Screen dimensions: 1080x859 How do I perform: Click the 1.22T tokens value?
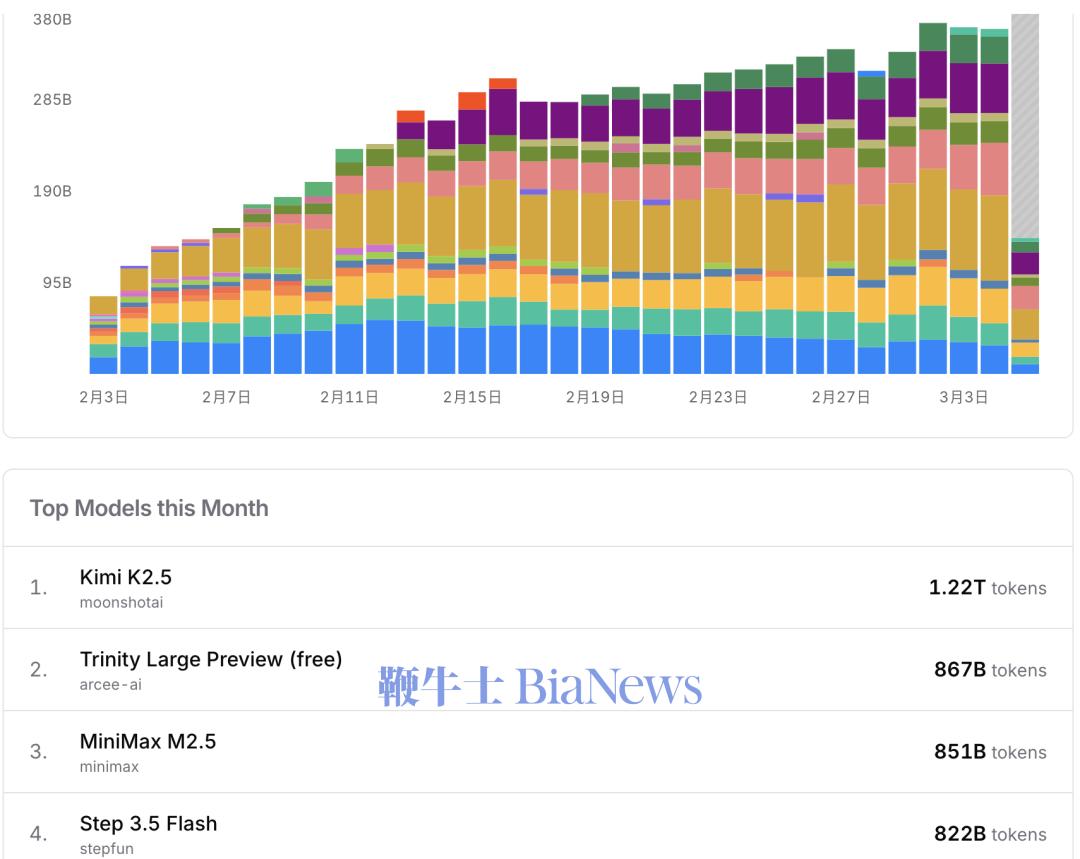click(987, 588)
